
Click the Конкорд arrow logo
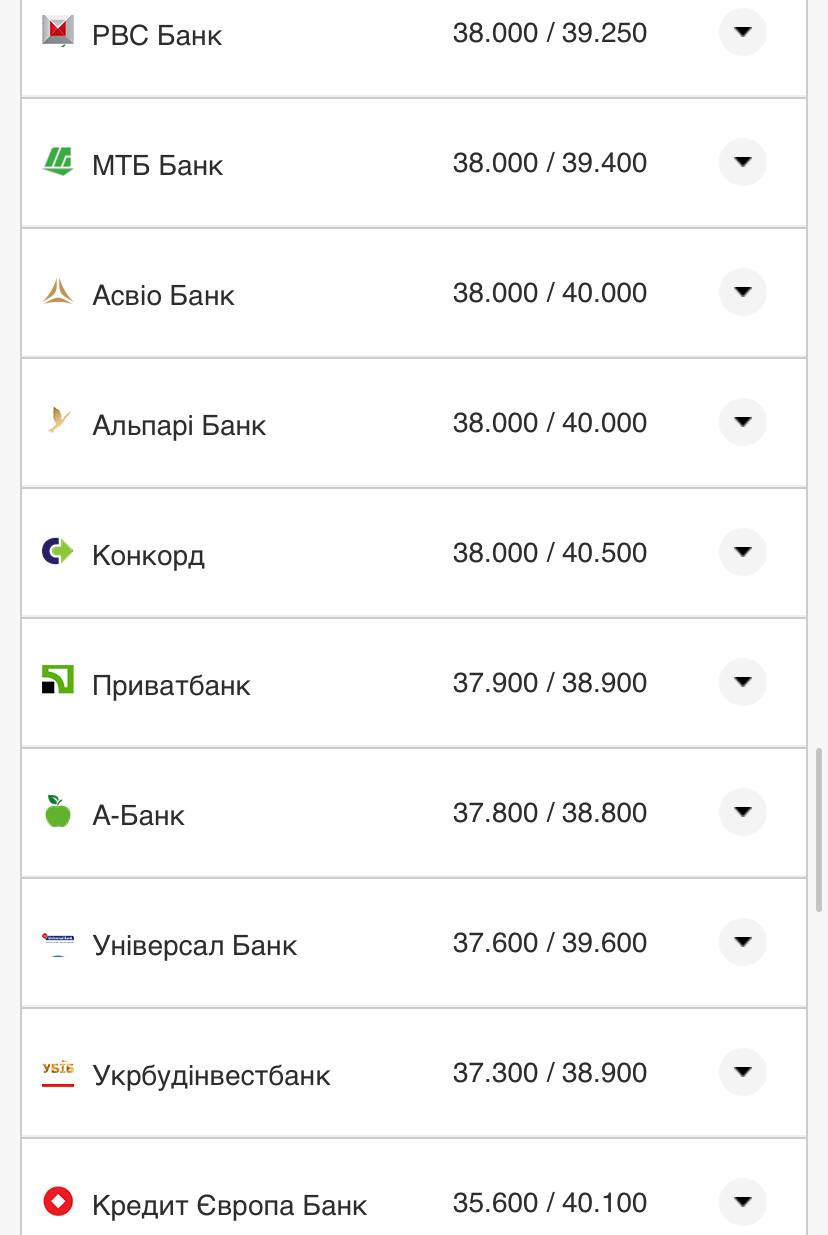(x=58, y=551)
